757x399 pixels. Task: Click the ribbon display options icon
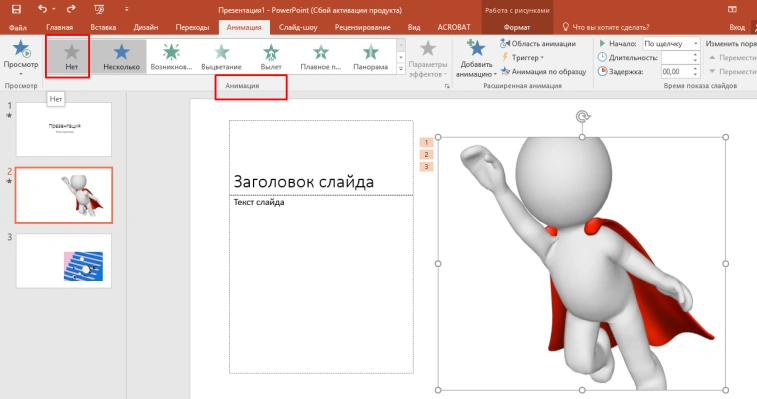(732, 9)
